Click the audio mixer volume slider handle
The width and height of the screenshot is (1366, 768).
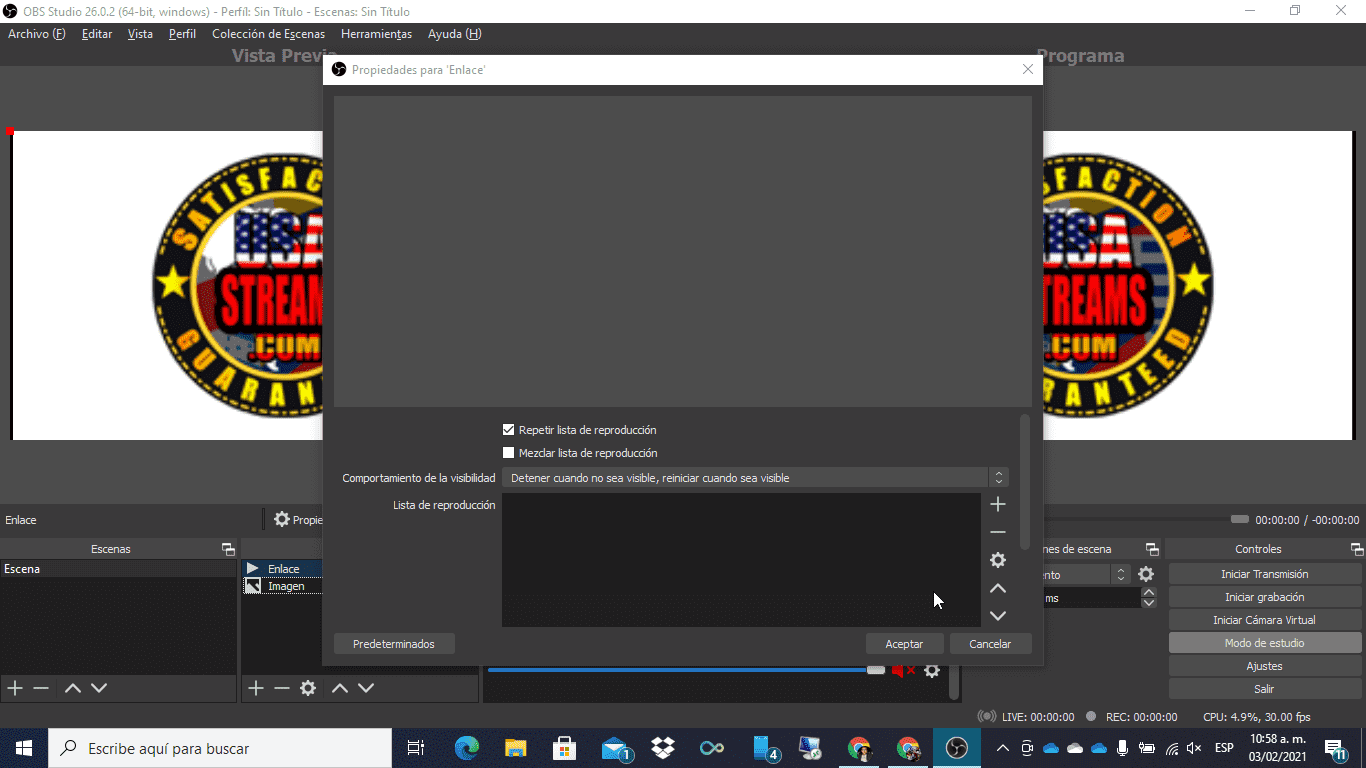click(876, 669)
